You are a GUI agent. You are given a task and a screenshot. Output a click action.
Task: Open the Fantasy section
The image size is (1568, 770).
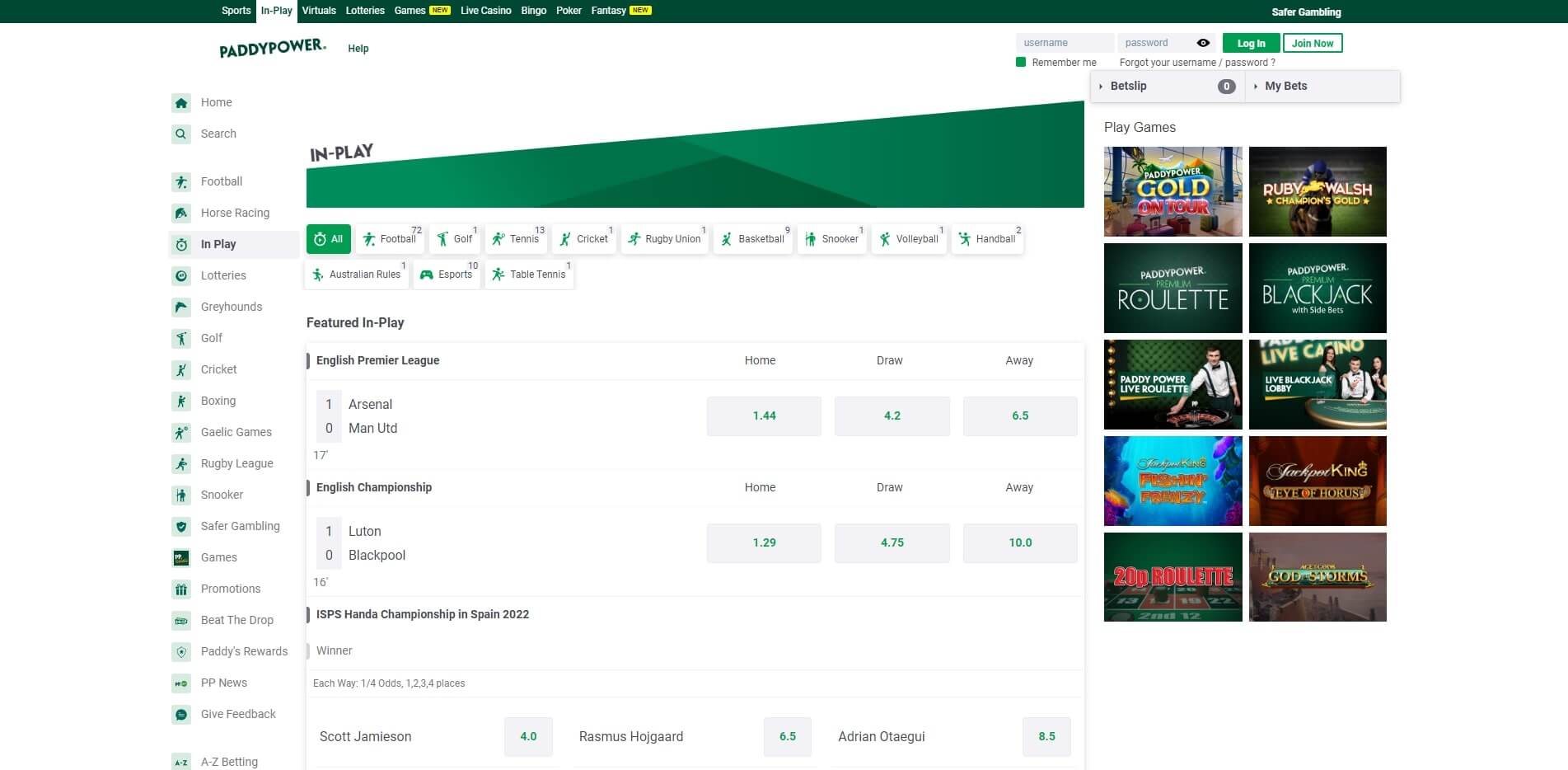click(608, 10)
